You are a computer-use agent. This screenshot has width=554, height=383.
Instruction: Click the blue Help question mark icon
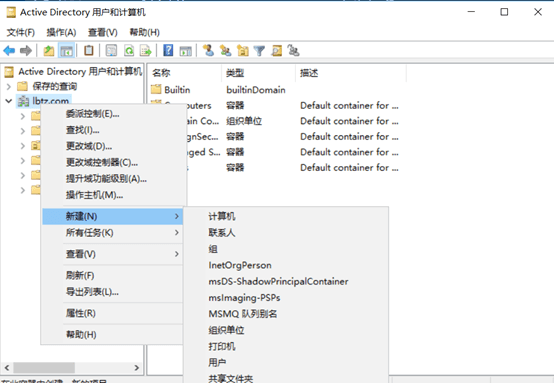pyautogui.click(x=168, y=51)
